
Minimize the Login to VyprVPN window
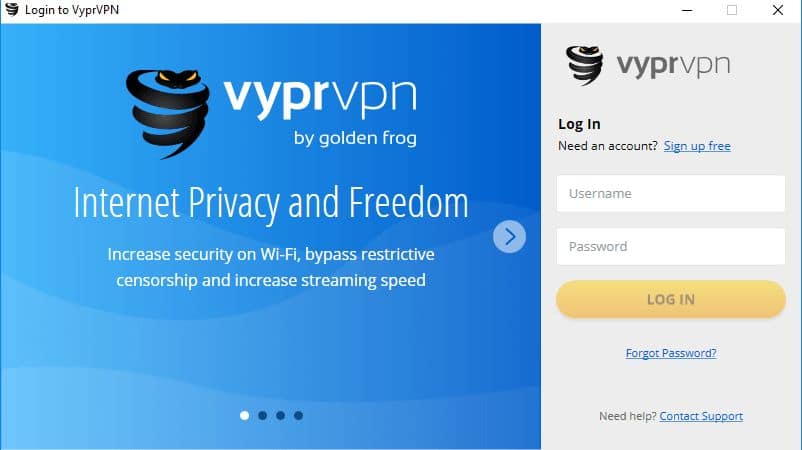tap(687, 10)
